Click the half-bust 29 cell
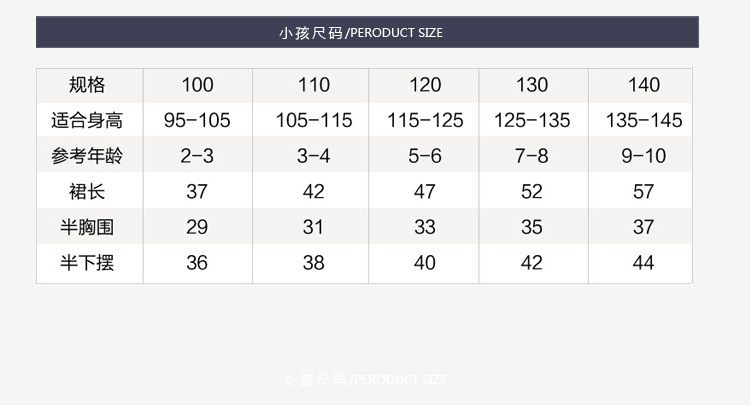Screen dimensions: 750x405 197,227
